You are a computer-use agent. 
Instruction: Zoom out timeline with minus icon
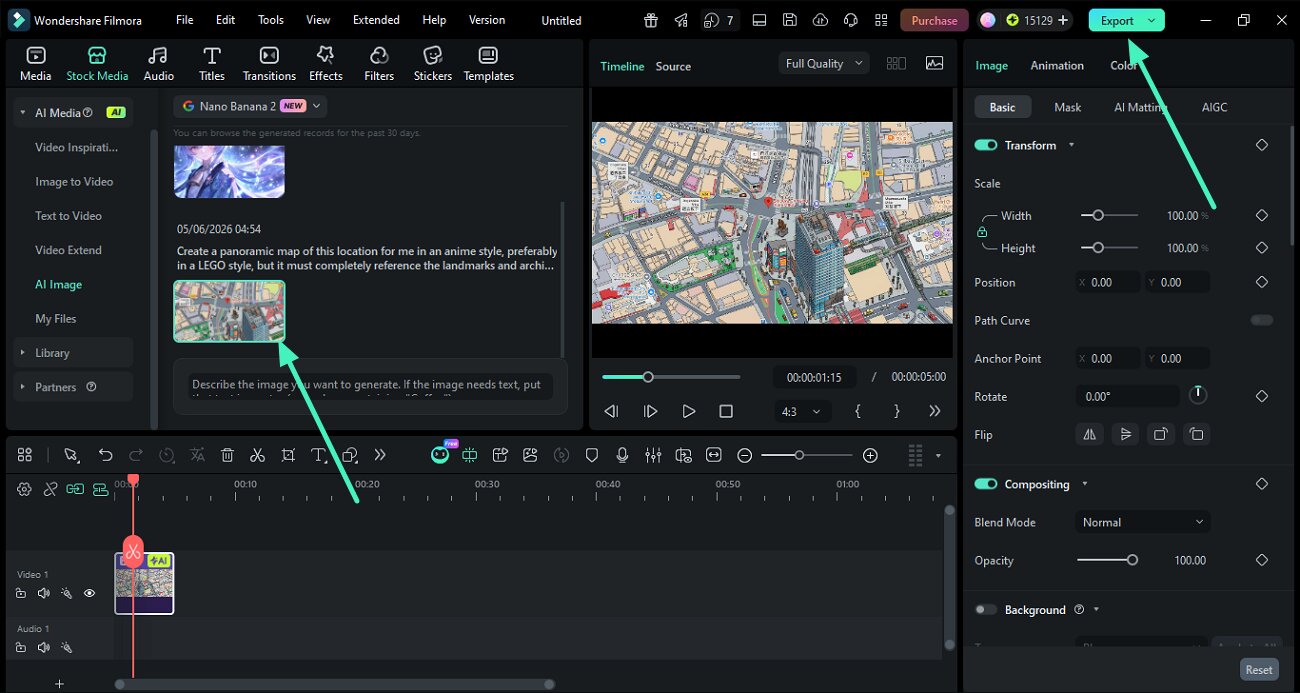pyautogui.click(x=744, y=455)
